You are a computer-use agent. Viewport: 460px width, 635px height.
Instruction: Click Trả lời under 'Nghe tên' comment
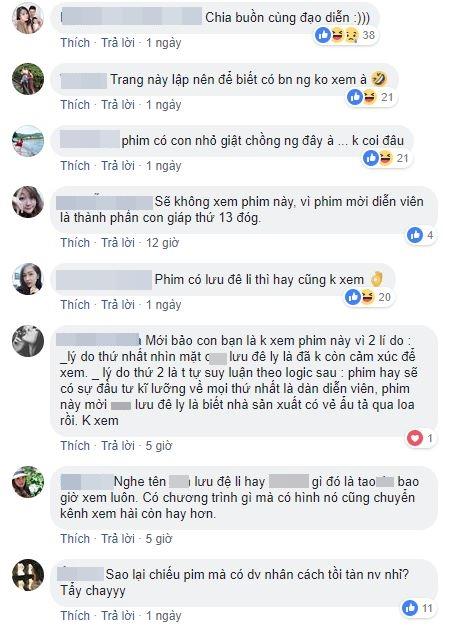pyautogui.click(x=118, y=539)
